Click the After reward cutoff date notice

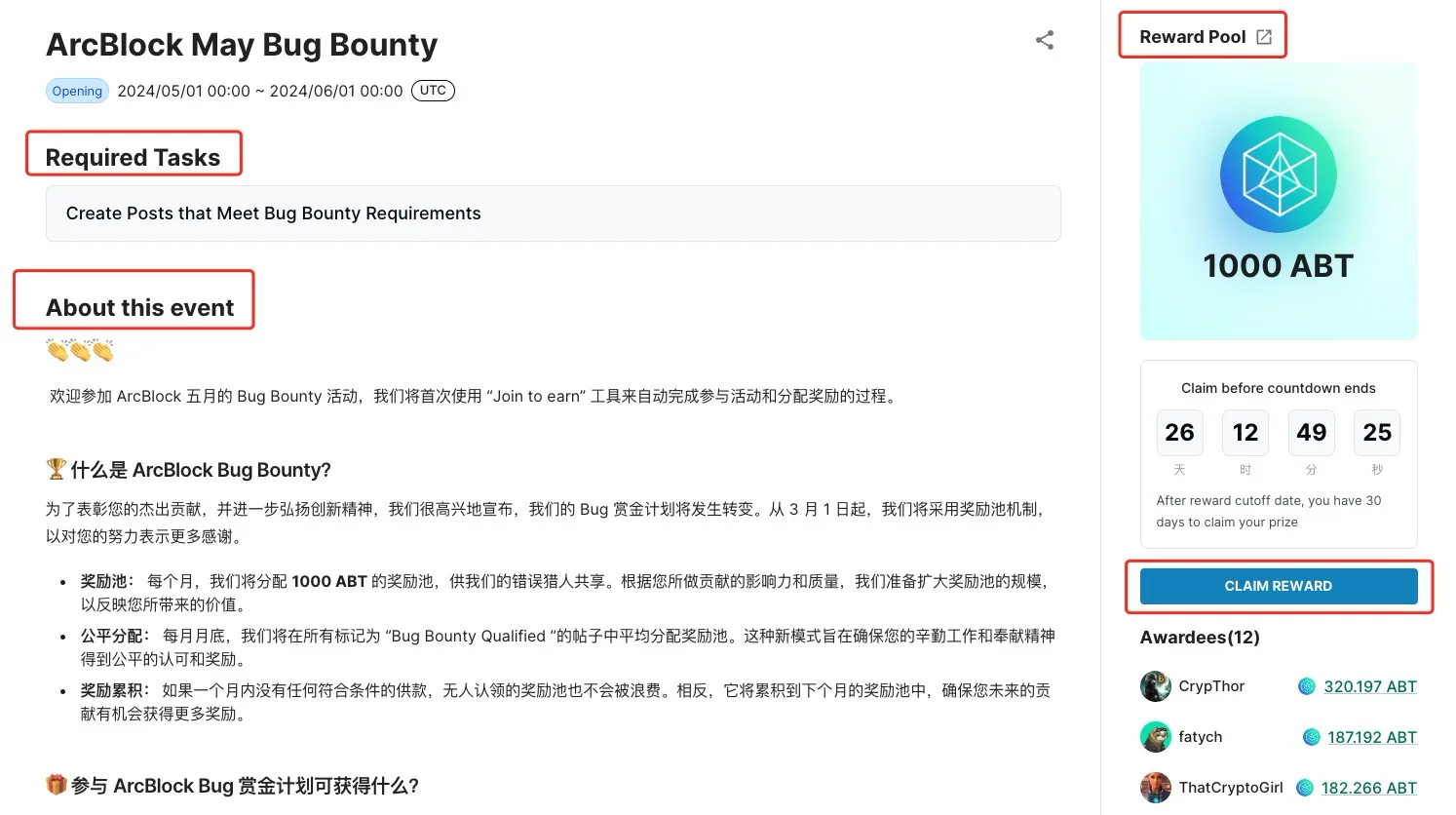tap(1269, 511)
